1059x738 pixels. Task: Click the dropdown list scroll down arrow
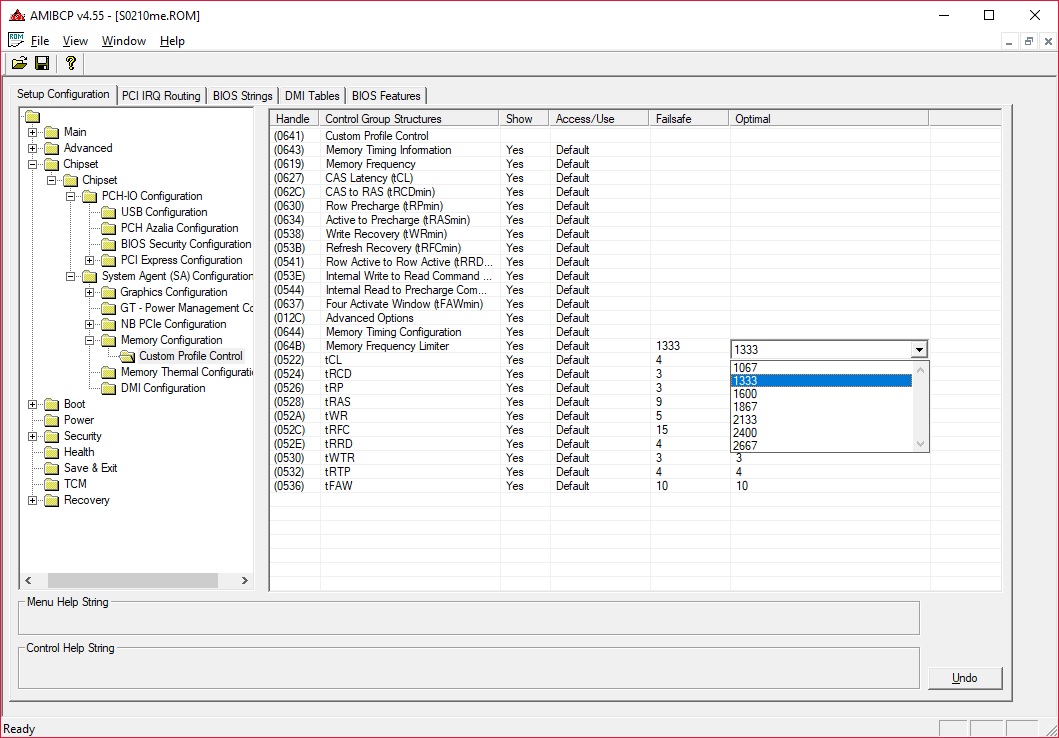pos(920,444)
